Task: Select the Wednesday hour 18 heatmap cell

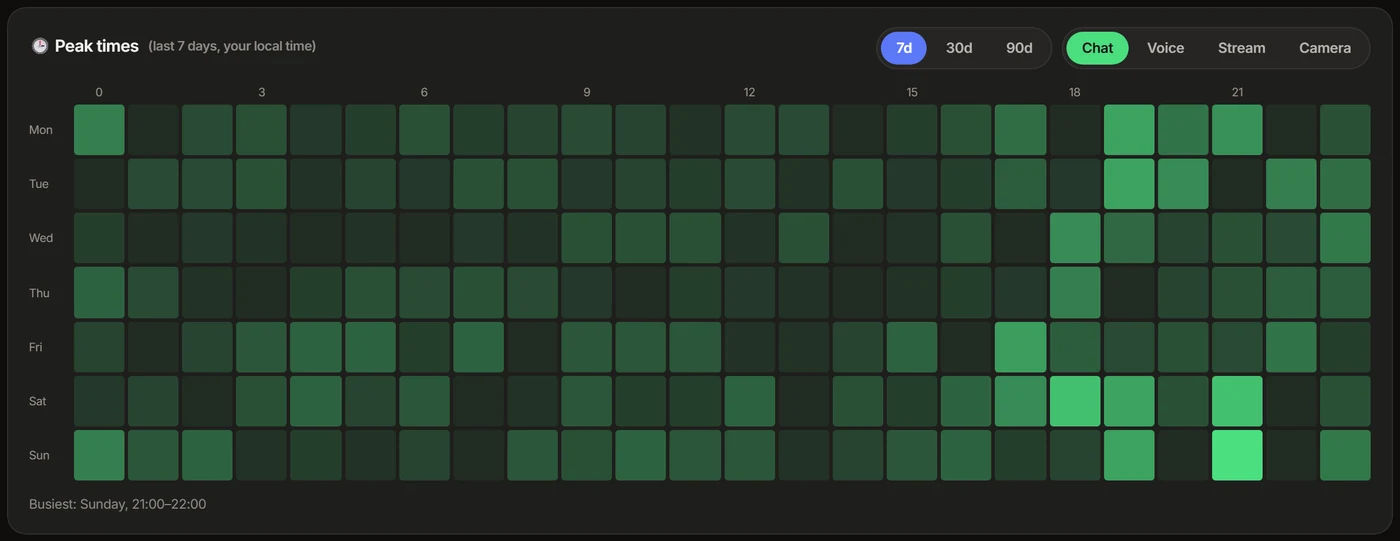Action: point(1075,238)
